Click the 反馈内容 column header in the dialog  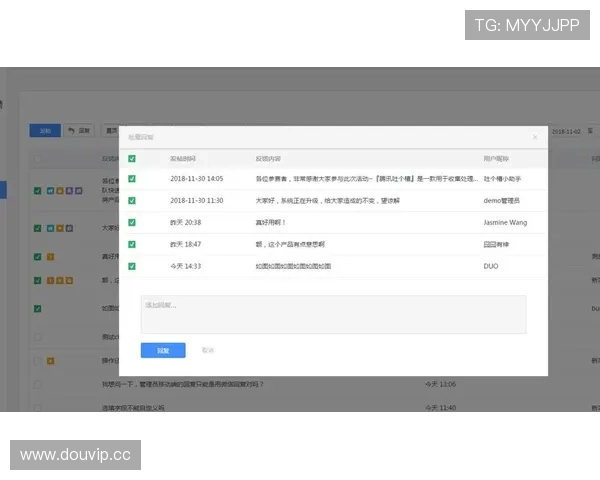(x=268, y=158)
